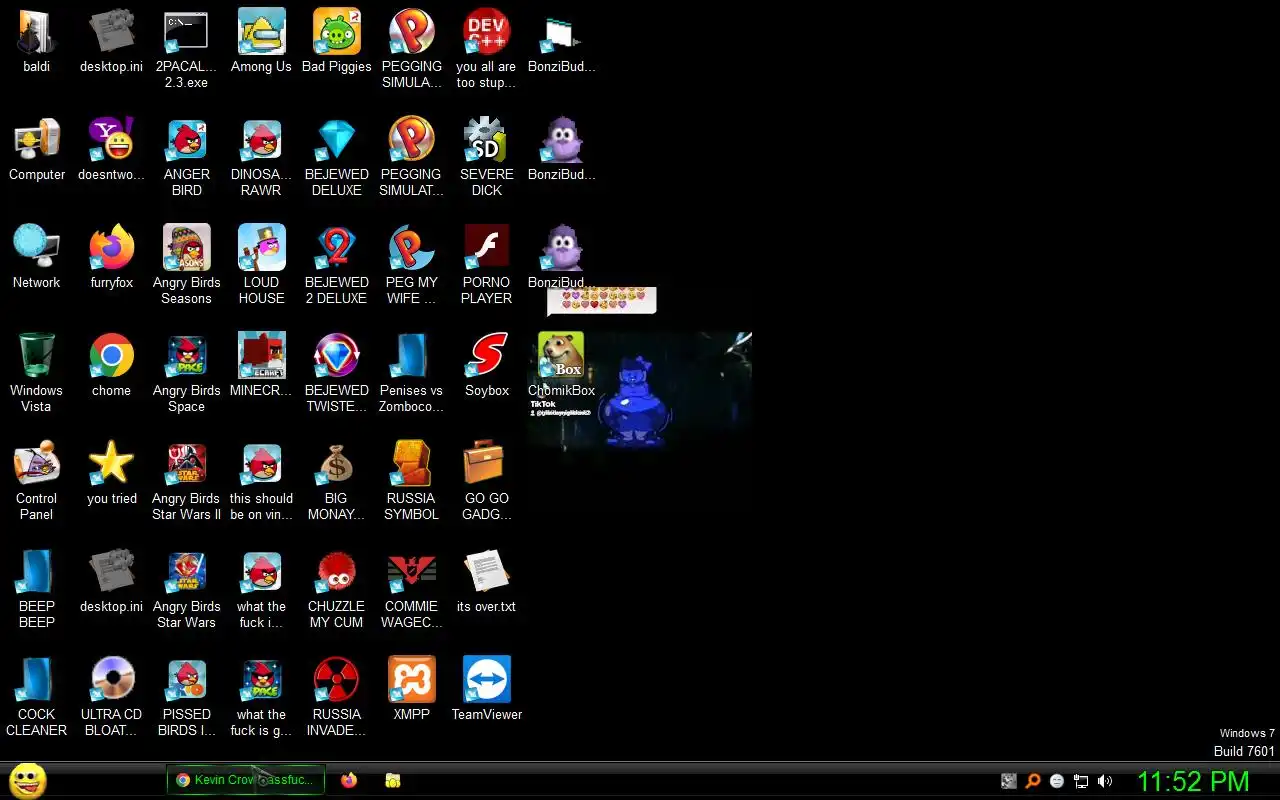The image size is (1280, 800).
Task: Click the volume speaker tray icon
Action: click(x=1105, y=781)
